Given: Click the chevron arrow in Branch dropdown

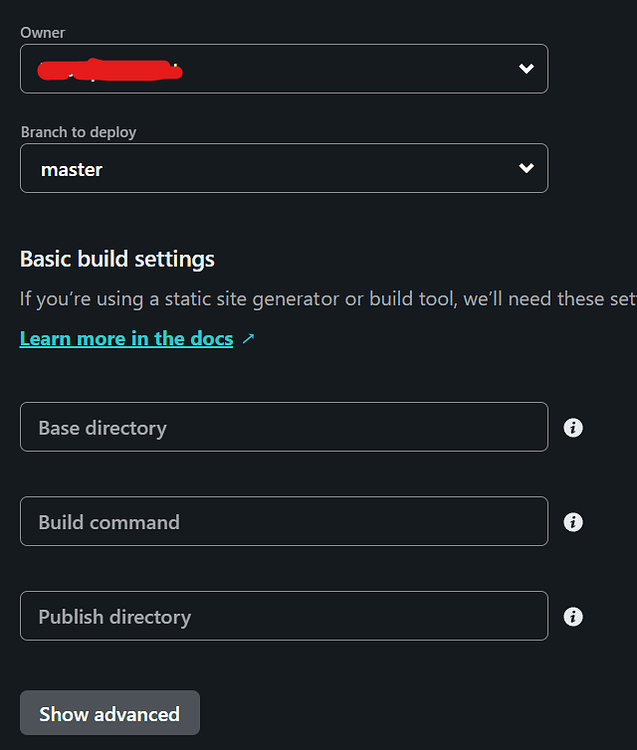Looking at the screenshot, I should click(526, 169).
